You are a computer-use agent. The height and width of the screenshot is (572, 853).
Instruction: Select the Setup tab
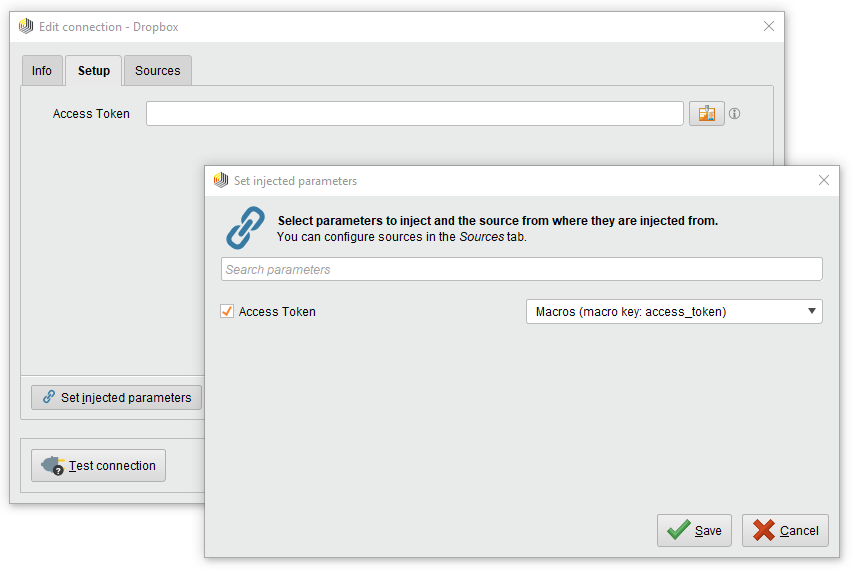coord(94,71)
